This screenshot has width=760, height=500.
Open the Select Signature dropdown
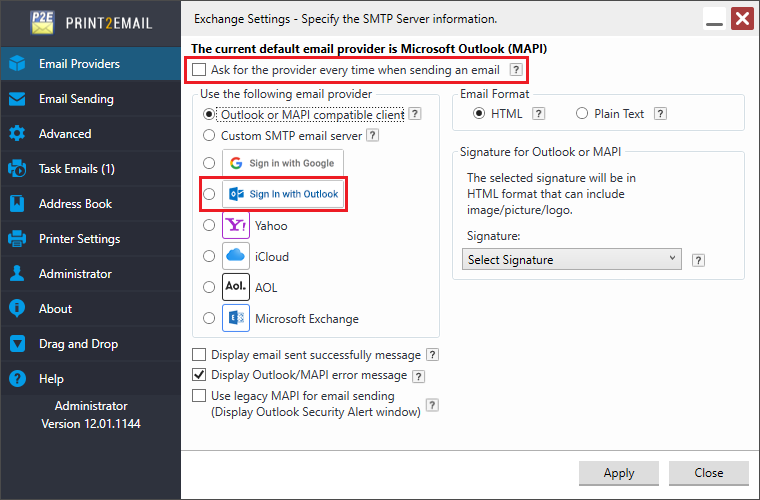pos(571,259)
